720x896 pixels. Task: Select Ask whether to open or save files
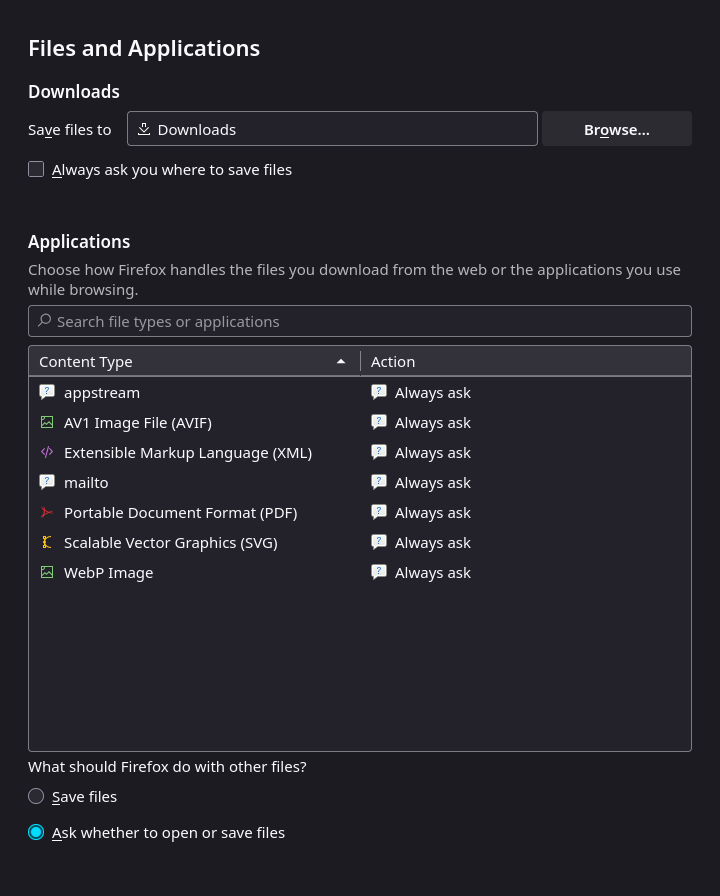[36, 833]
